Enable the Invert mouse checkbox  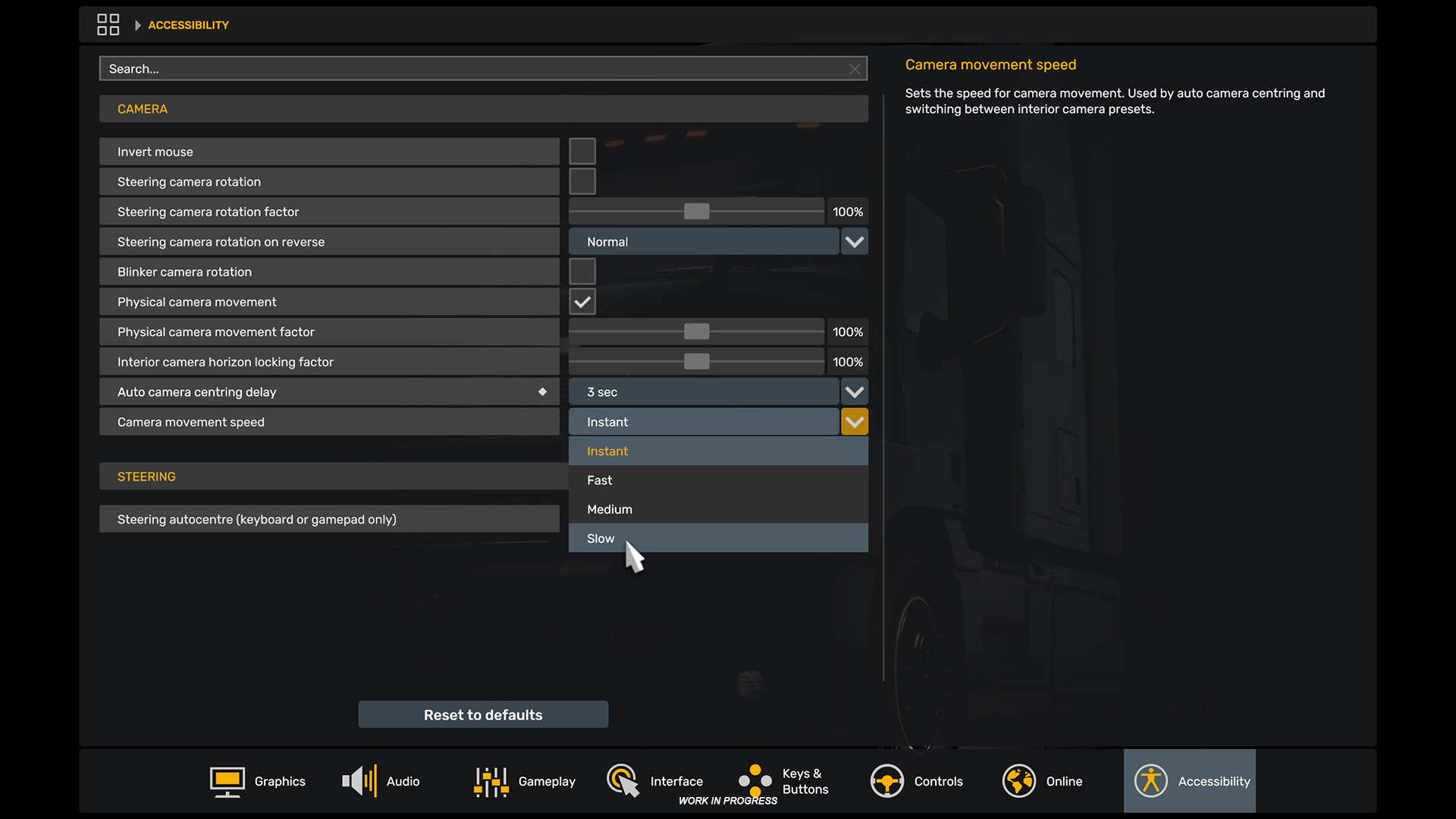pos(582,152)
